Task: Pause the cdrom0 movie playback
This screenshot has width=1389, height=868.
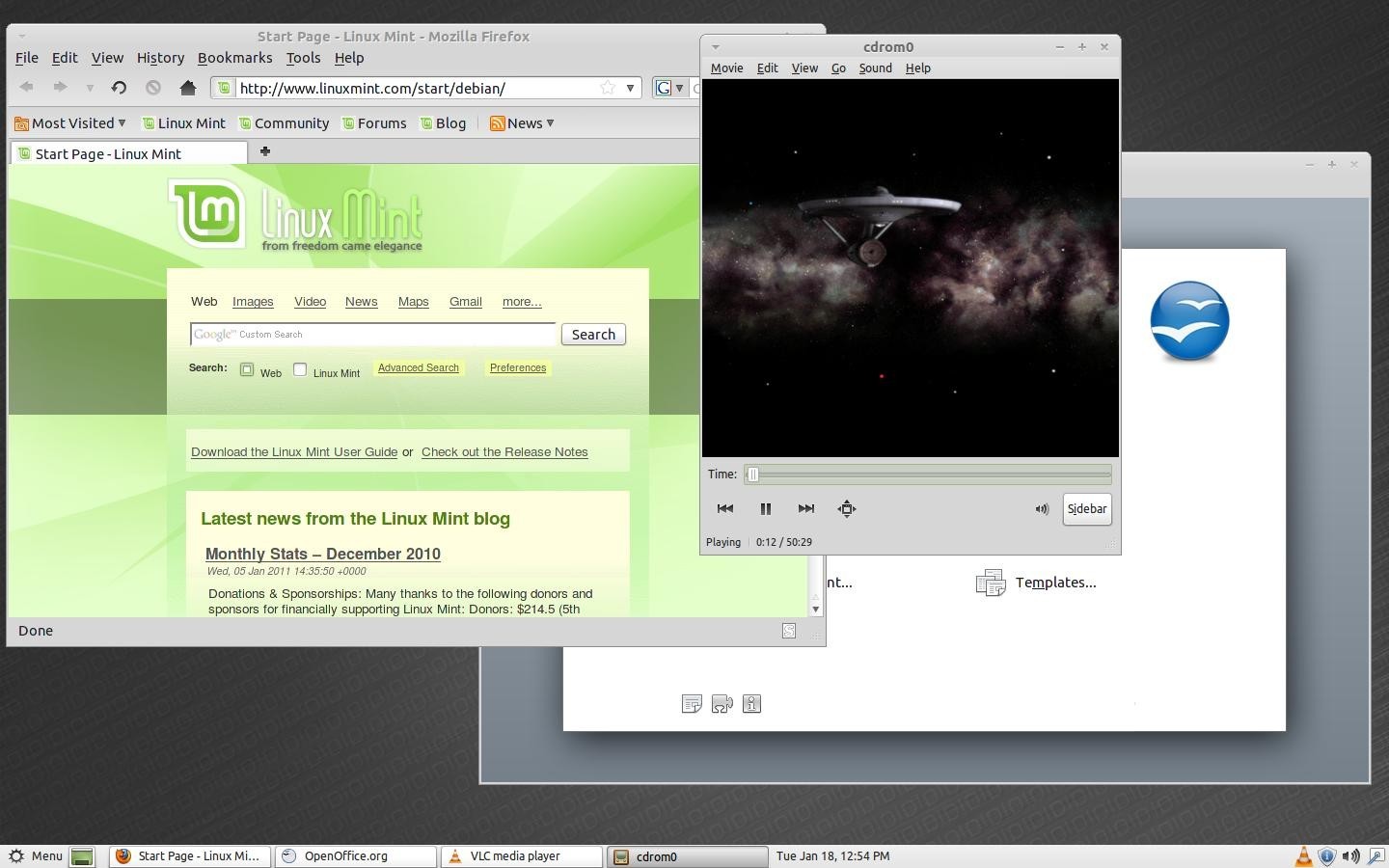Action: [765, 508]
